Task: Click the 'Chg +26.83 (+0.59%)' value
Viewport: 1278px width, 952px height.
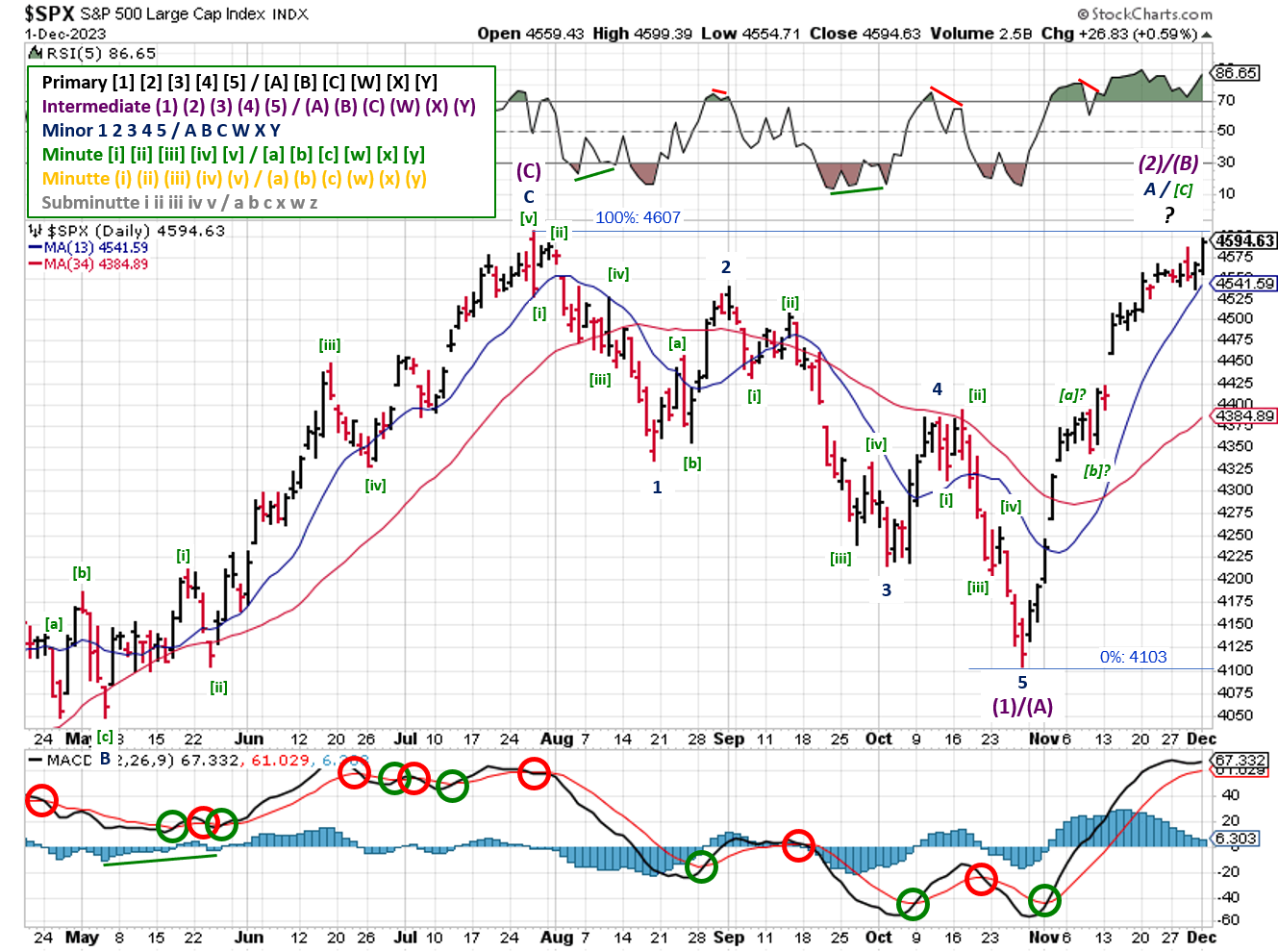Action: [1119, 34]
